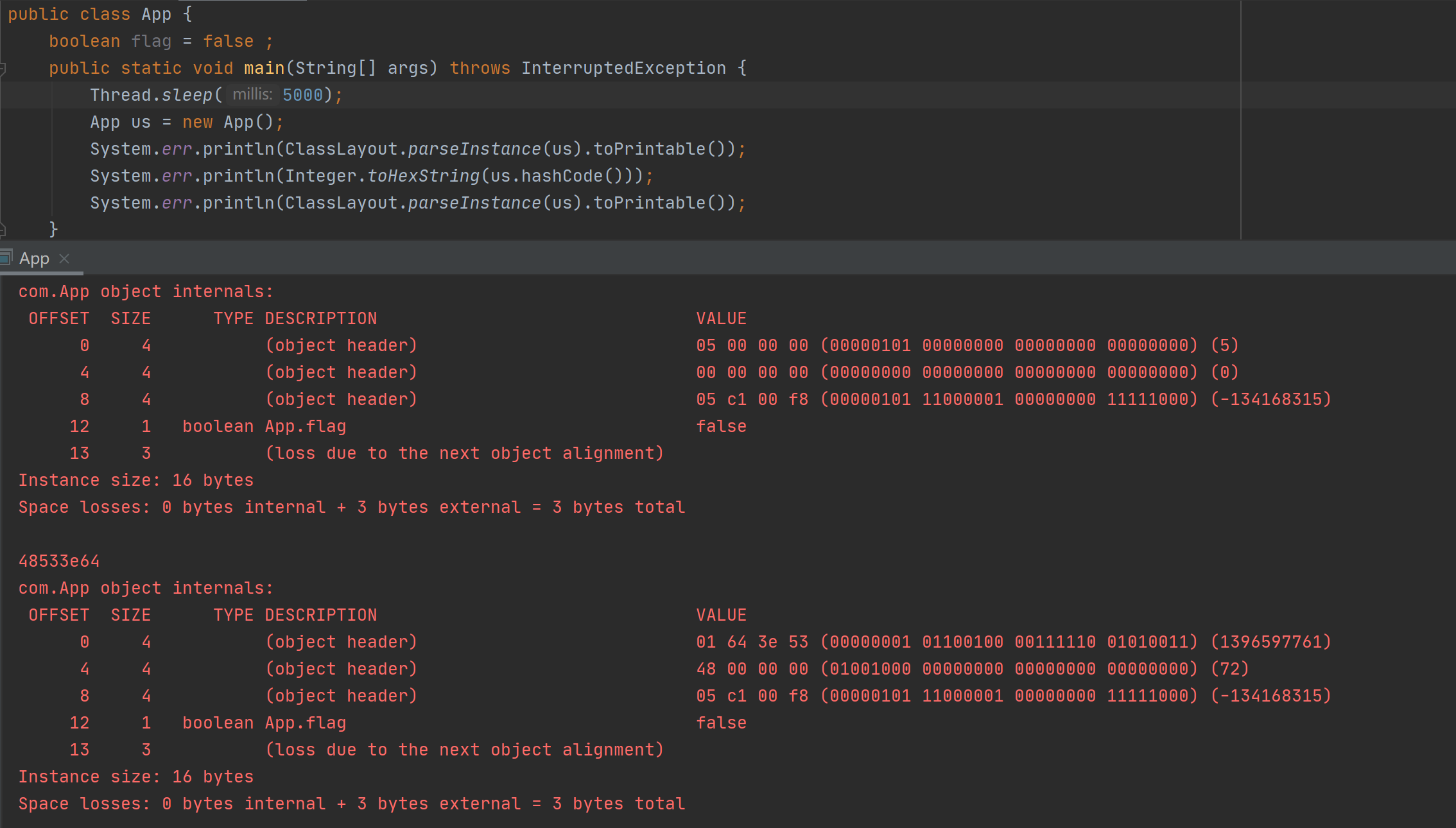Select the App run console tab
Image resolution: width=1456 pixels, height=828 pixels.
tap(34, 259)
